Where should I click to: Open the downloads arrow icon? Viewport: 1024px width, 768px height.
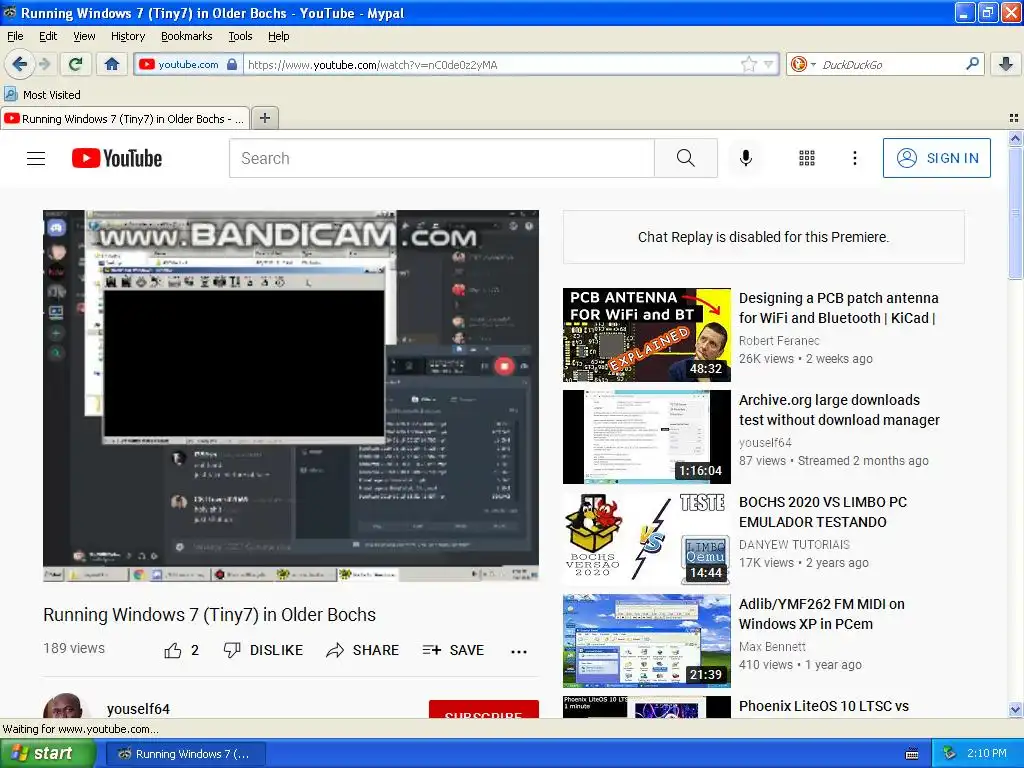coord(1006,64)
